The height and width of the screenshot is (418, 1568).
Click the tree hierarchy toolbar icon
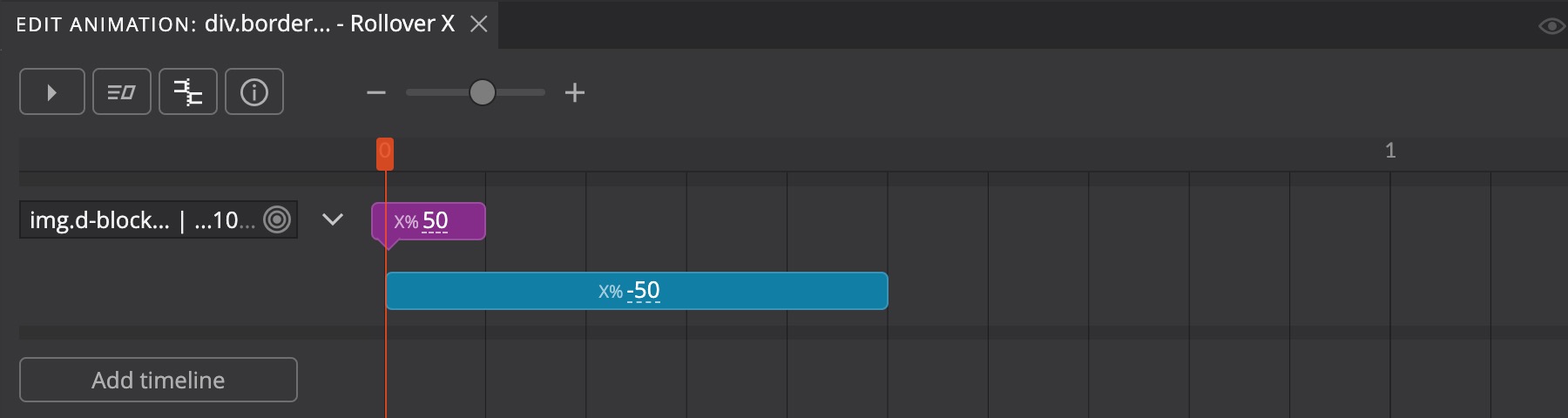point(188,91)
